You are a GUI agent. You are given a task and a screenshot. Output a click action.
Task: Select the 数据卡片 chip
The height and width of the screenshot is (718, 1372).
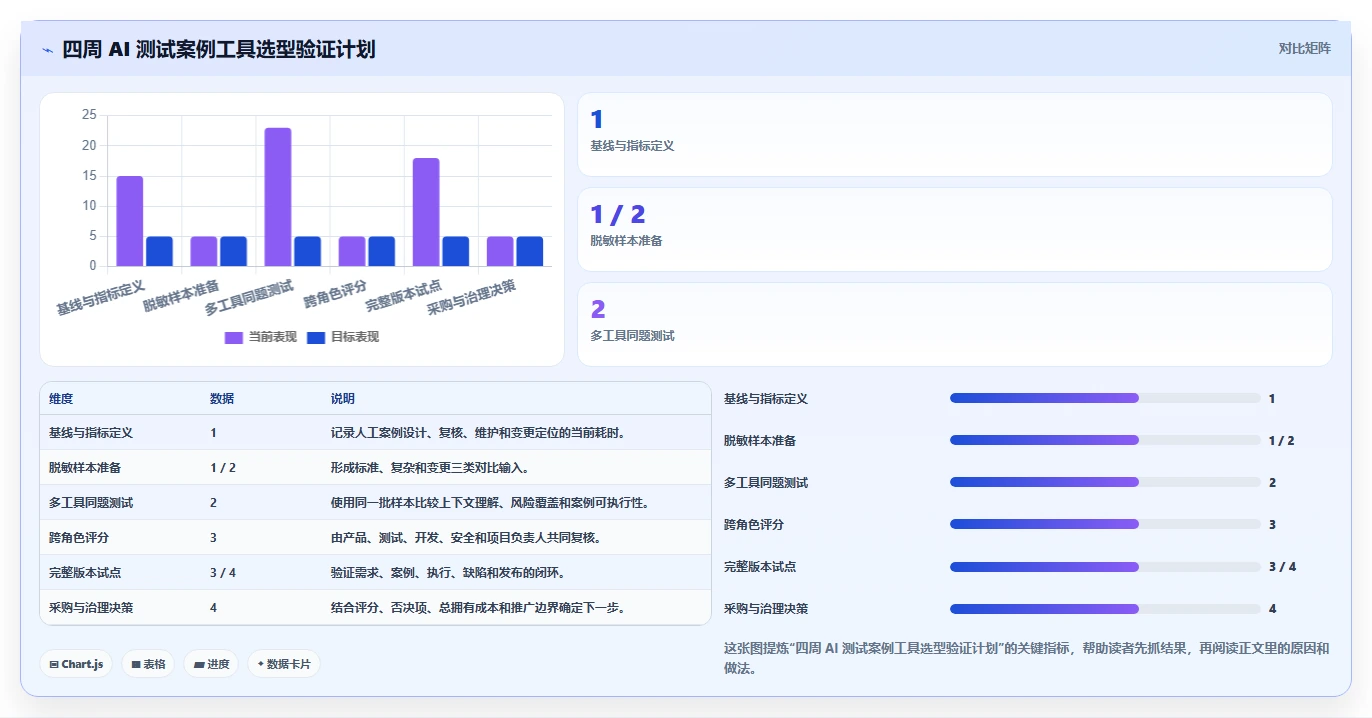coord(284,664)
